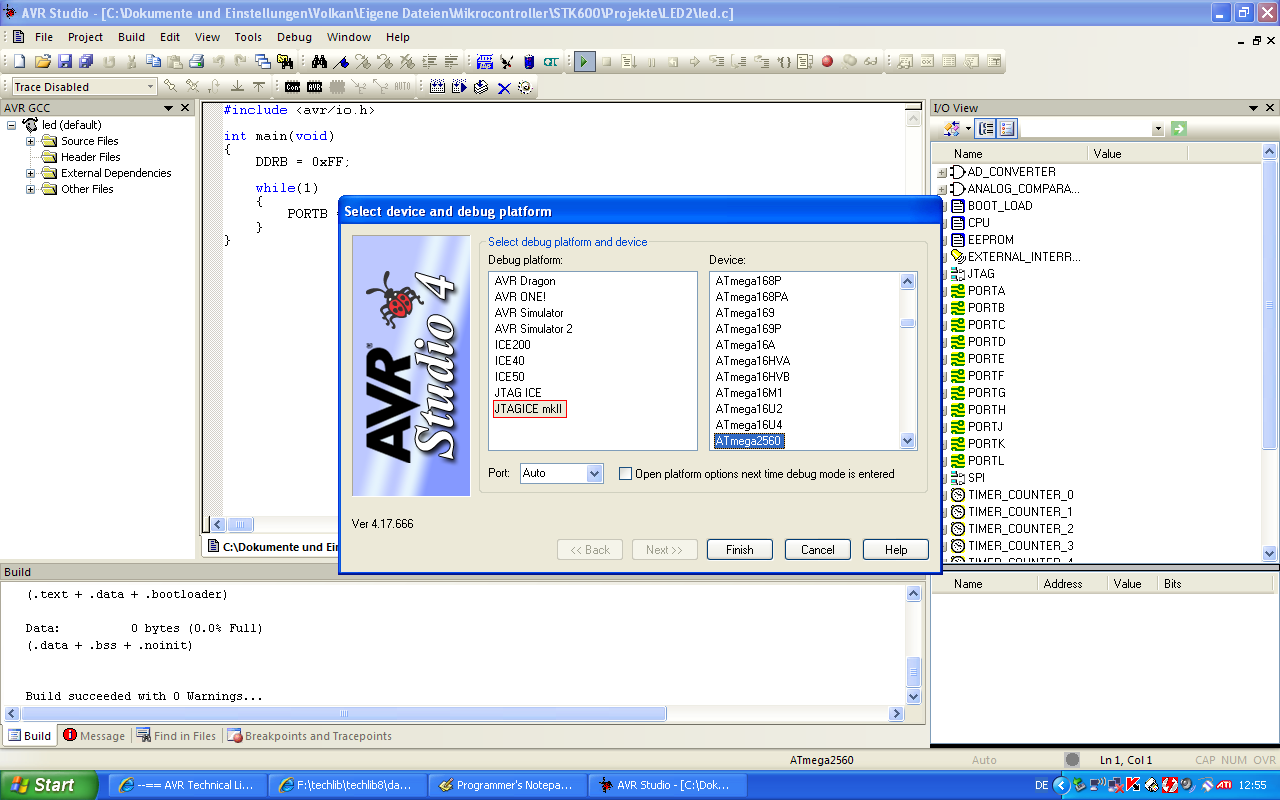The height and width of the screenshot is (800, 1280).
Task: Click the Help button in the dialog
Action: click(x=896, y=550)
